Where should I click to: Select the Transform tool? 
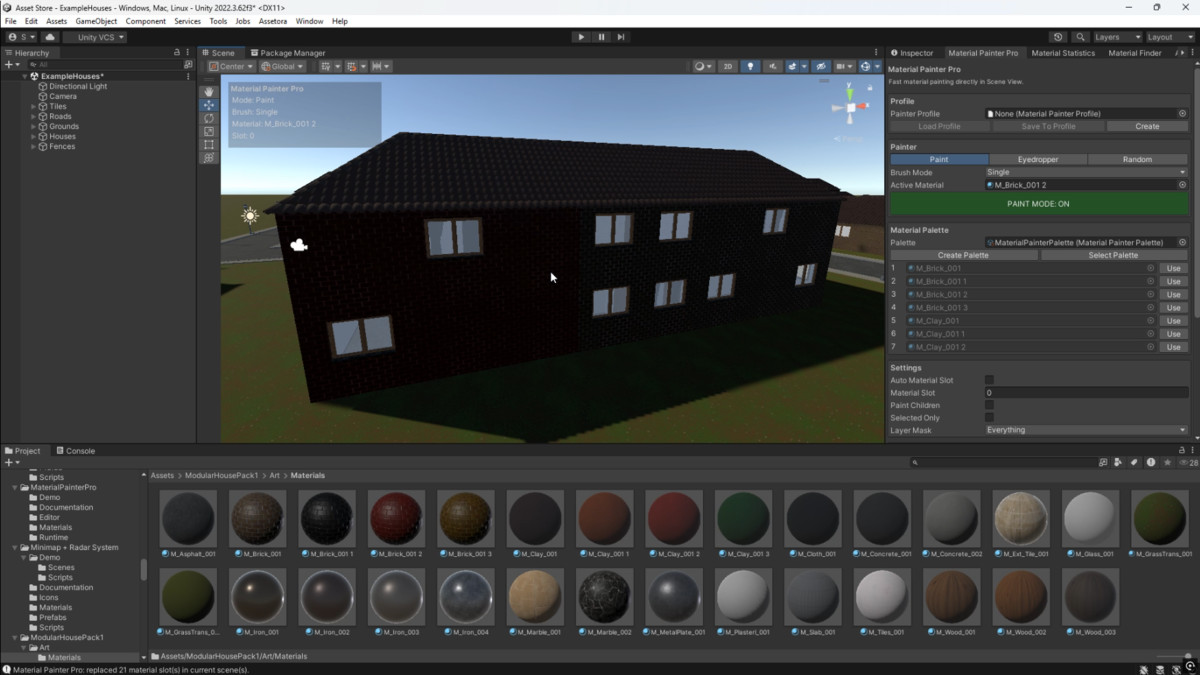[208, 157]
